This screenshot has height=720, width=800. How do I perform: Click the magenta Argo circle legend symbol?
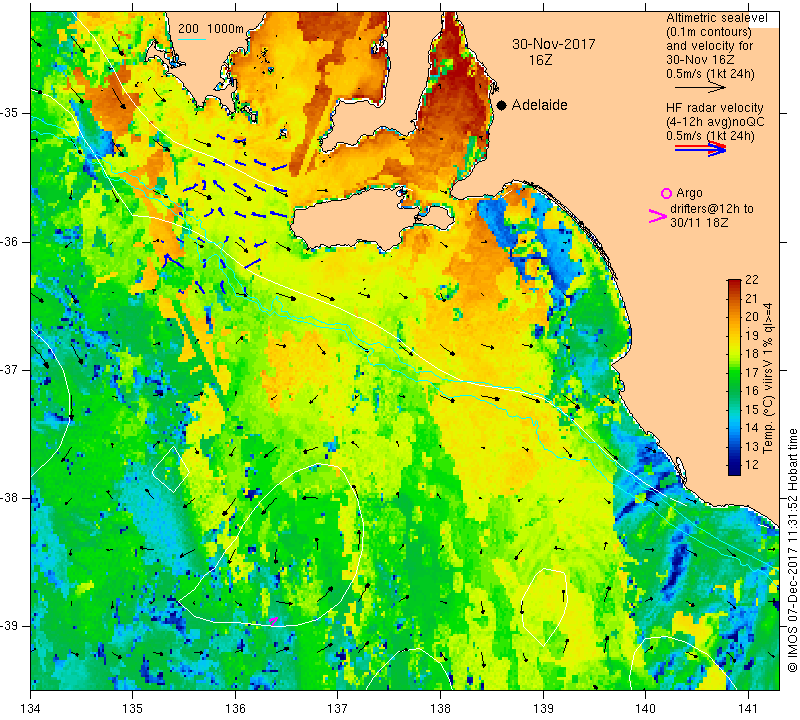(666, 193)
